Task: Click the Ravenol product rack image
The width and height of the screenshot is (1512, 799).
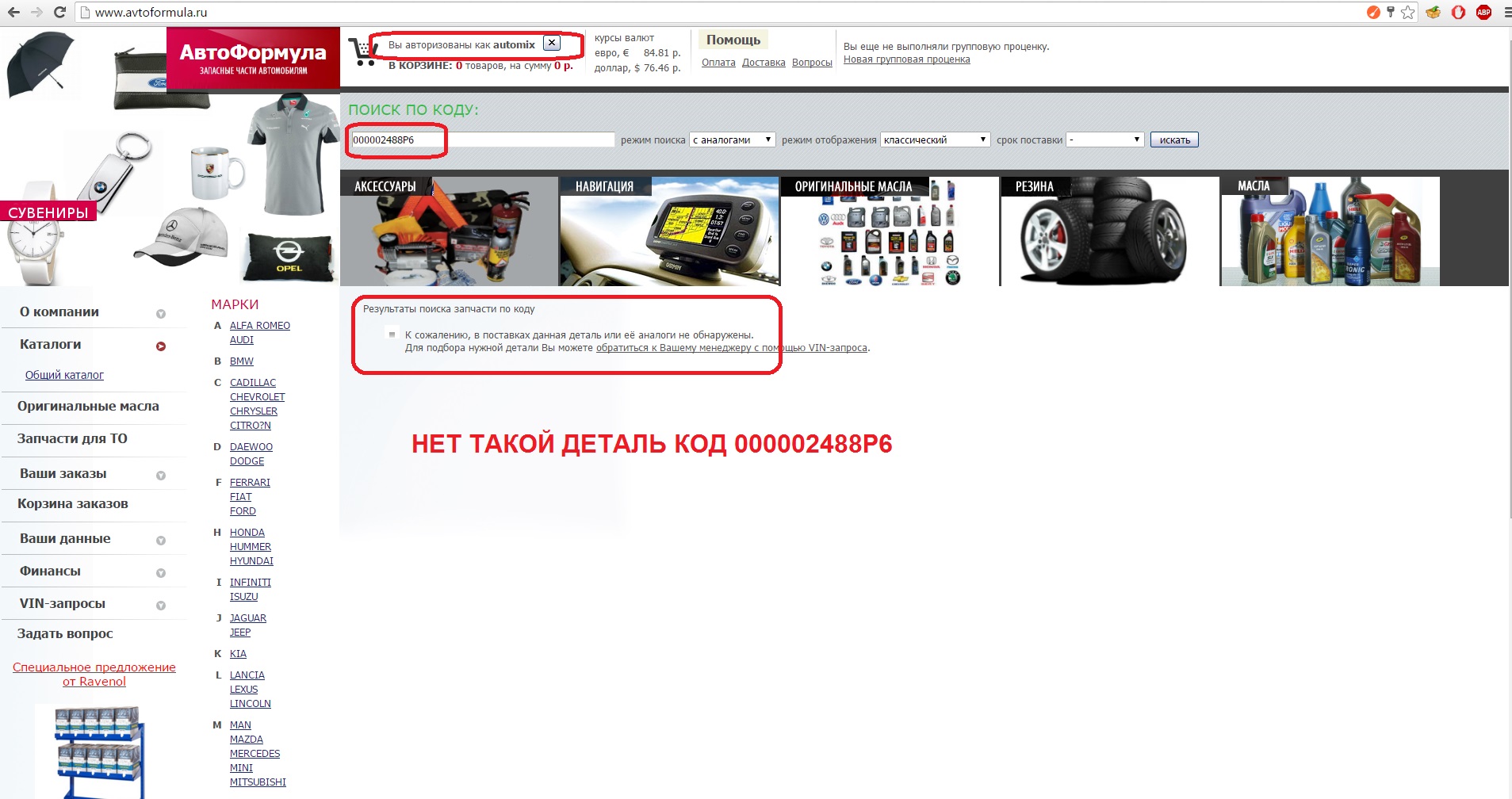Action: click(100, 751)
